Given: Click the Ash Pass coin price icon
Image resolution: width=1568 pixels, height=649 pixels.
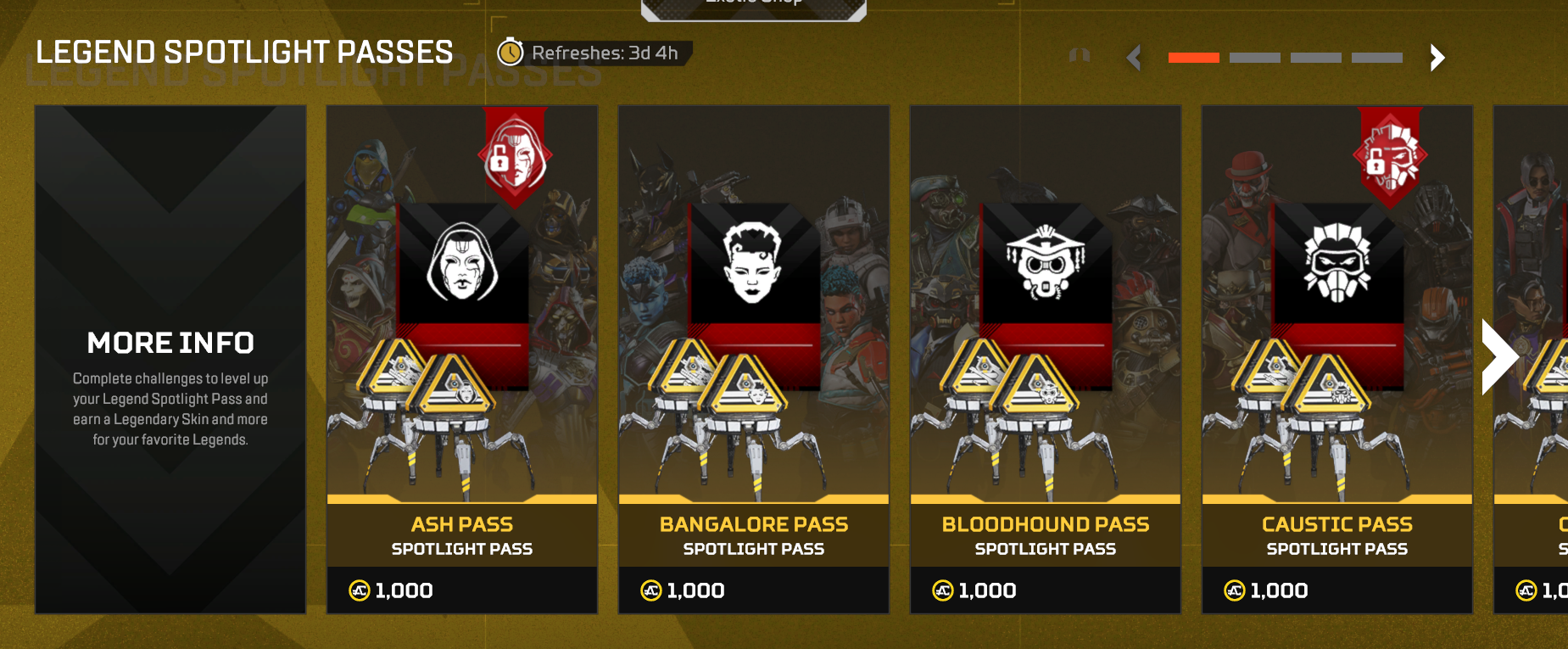Looking at the screenshot, I should [360, 590].
